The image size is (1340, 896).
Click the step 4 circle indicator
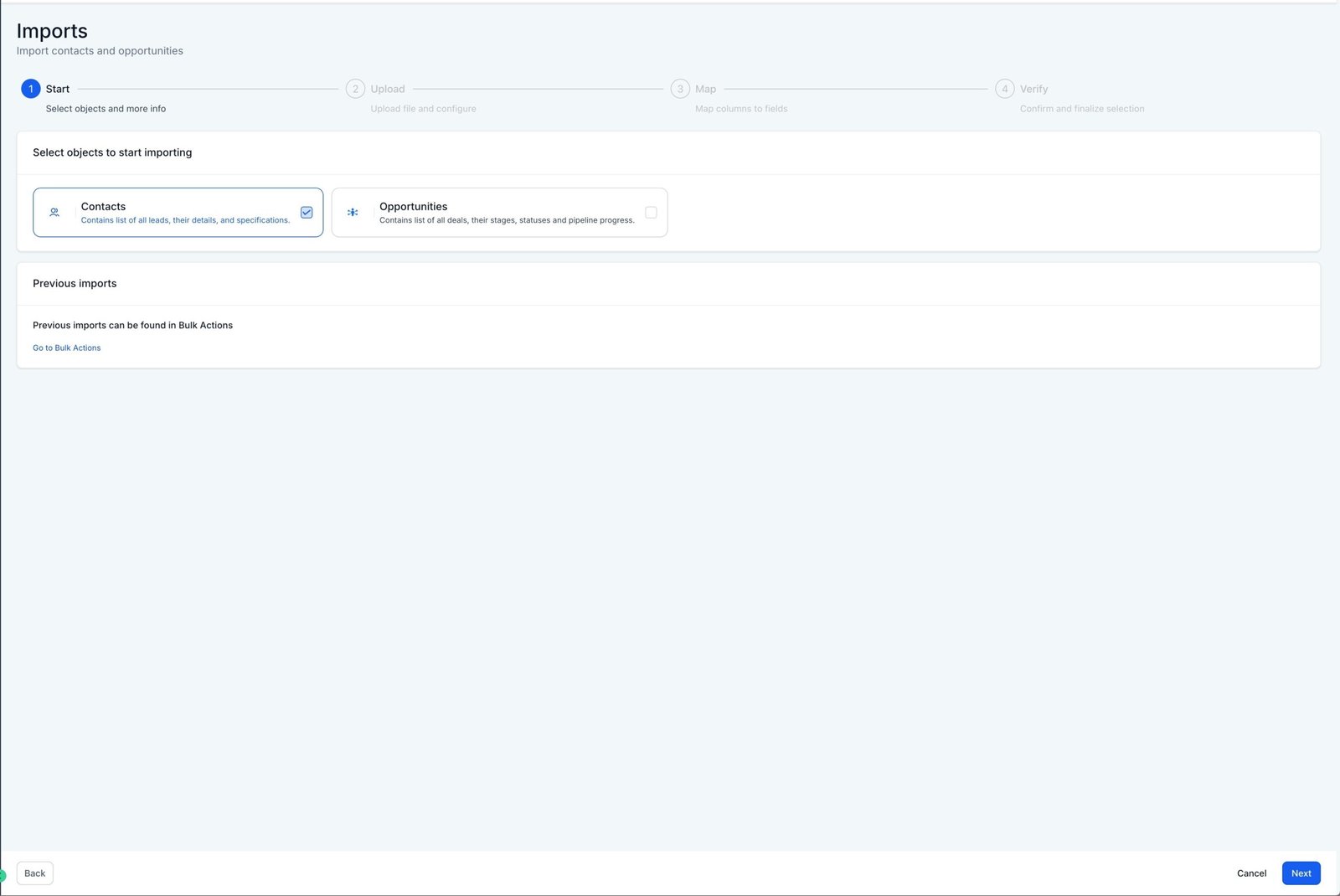(x=1004, y=89)
